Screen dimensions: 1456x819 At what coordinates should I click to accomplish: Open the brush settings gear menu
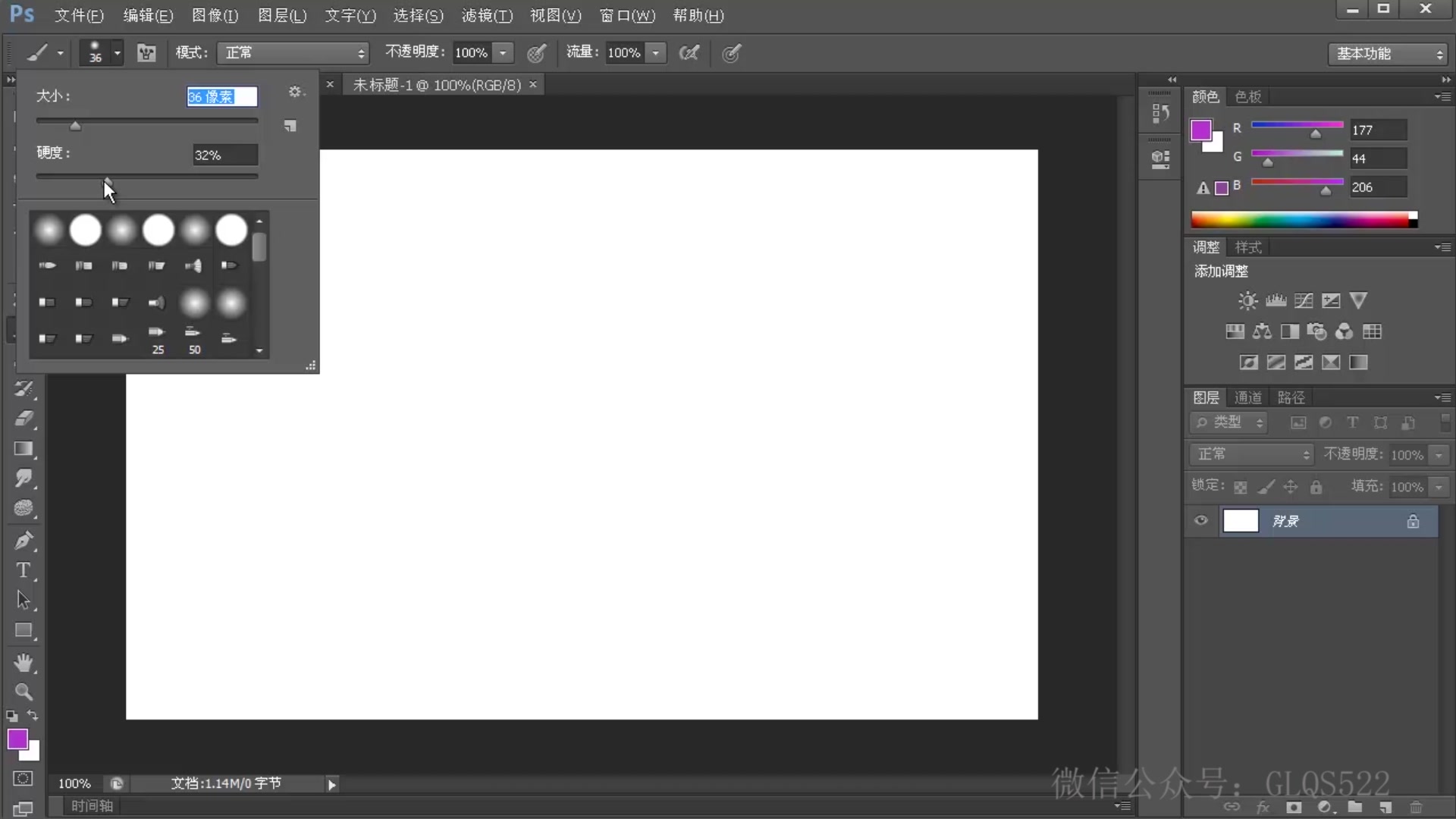[x=296, y=92]
